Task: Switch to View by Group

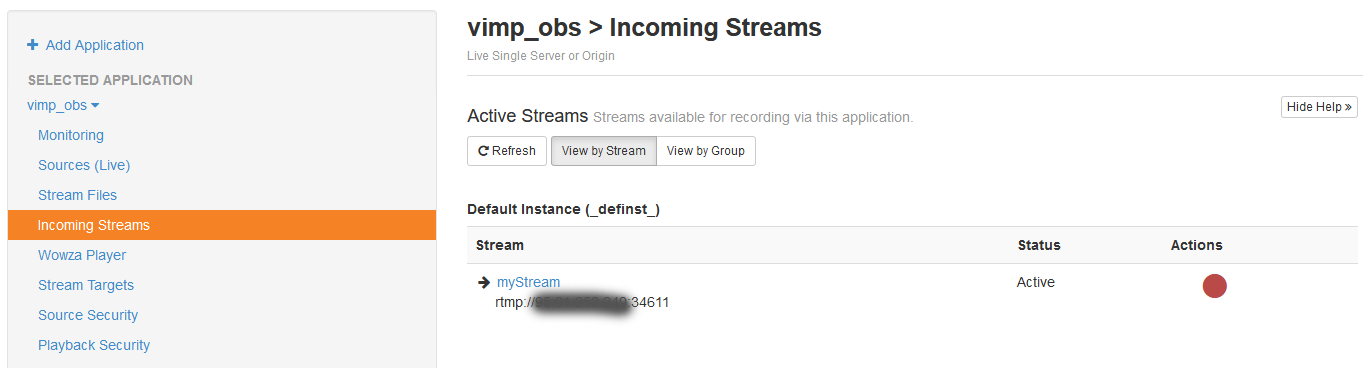Action: coord(706,151)
